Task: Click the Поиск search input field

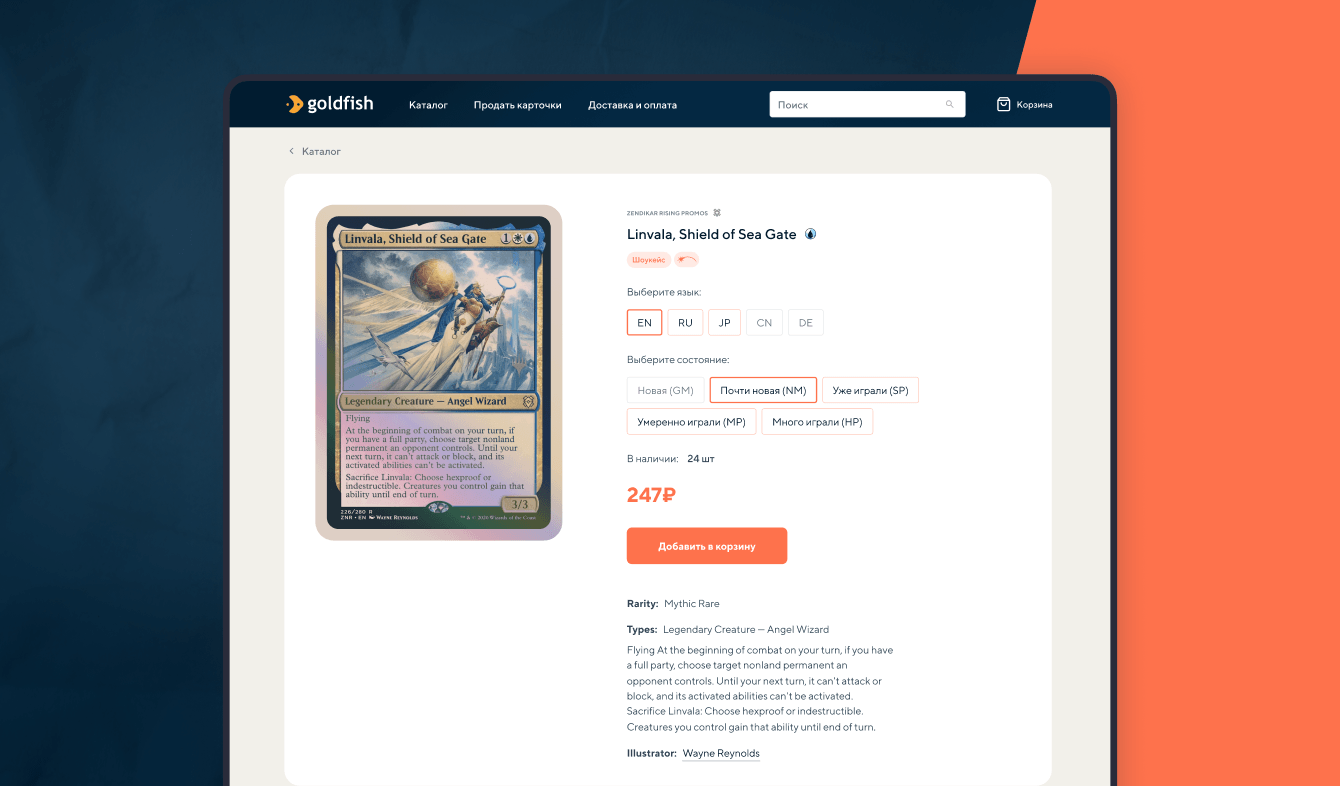Action: click(867, 104)
